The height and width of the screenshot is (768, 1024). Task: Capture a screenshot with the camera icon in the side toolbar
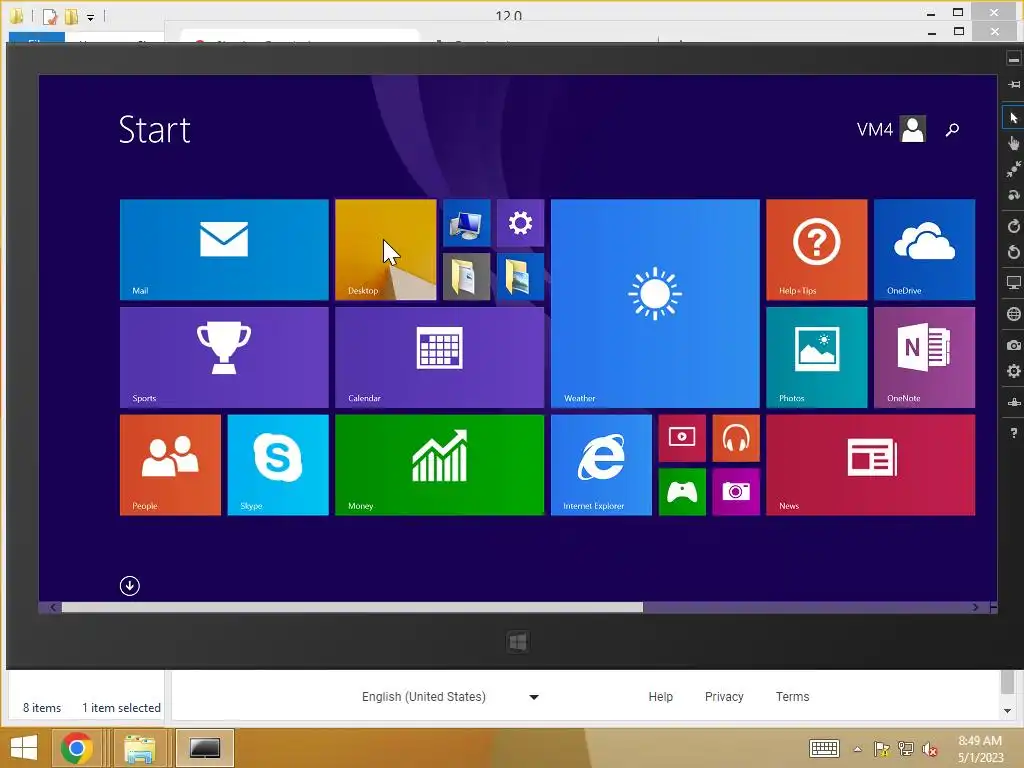(1014, 345)
